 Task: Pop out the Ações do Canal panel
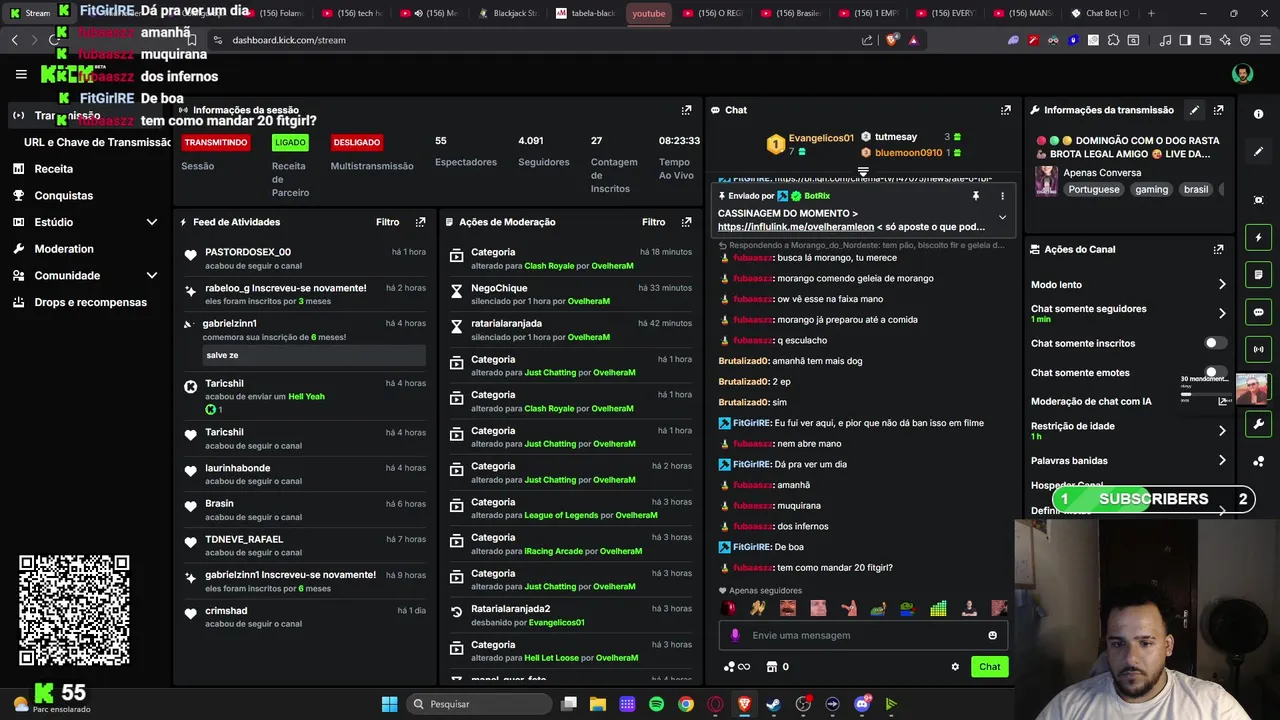[x=1218, y=249]
